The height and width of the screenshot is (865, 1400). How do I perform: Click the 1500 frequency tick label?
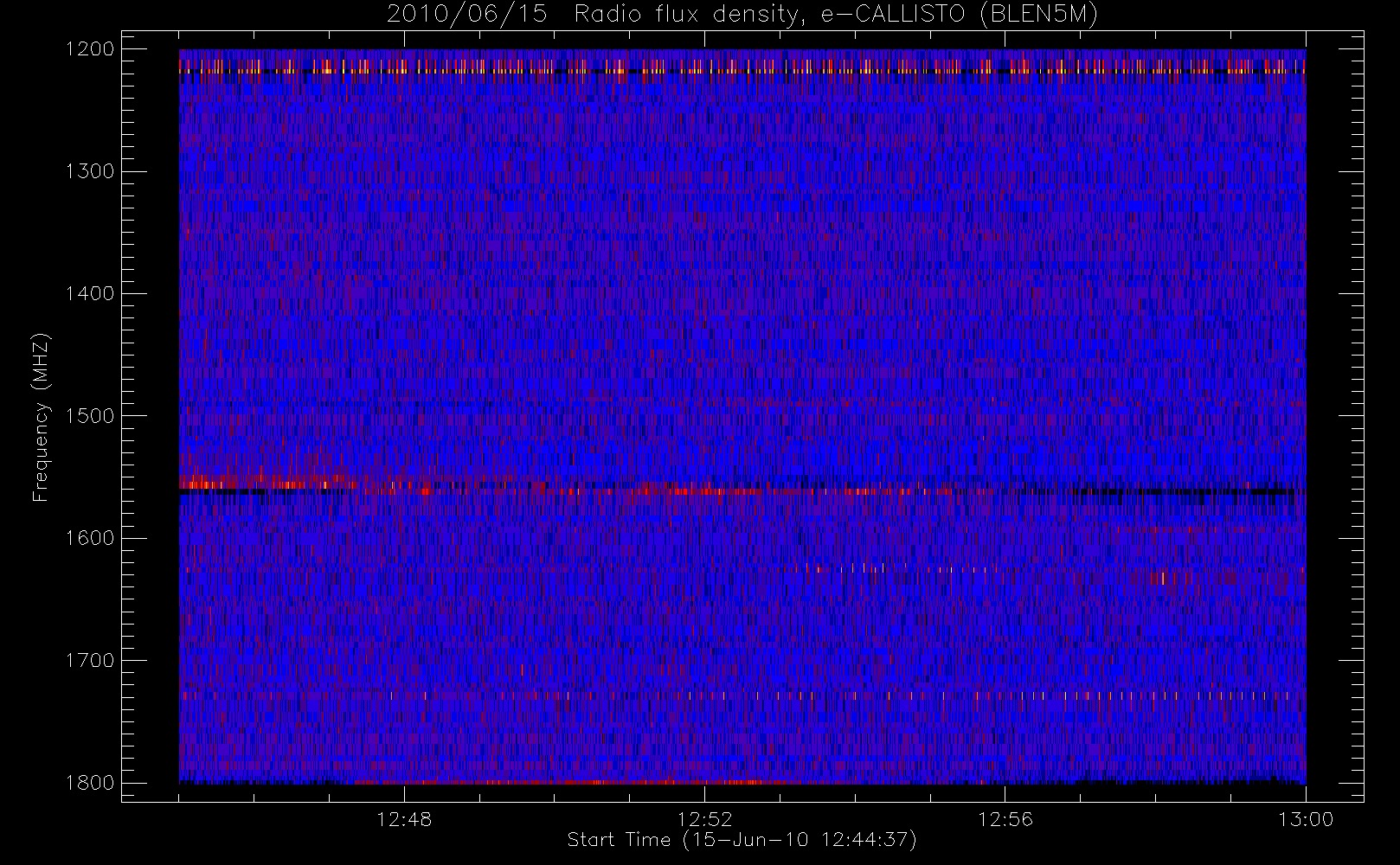[x=90, y=416]
